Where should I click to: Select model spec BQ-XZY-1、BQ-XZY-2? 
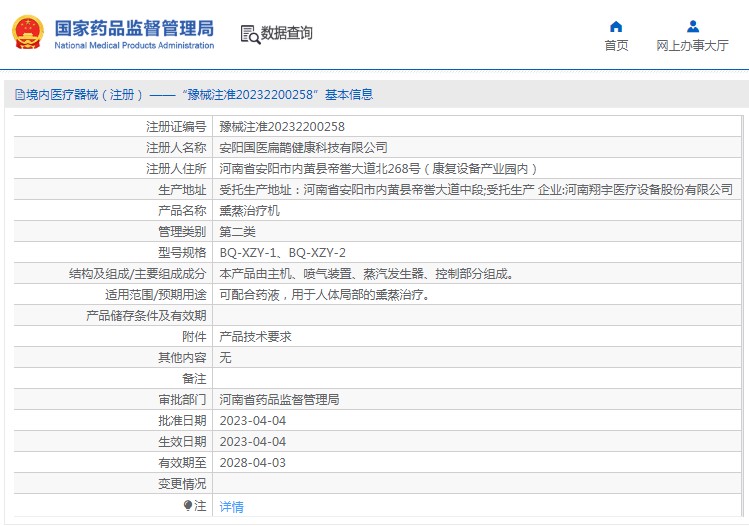[282, 253]
